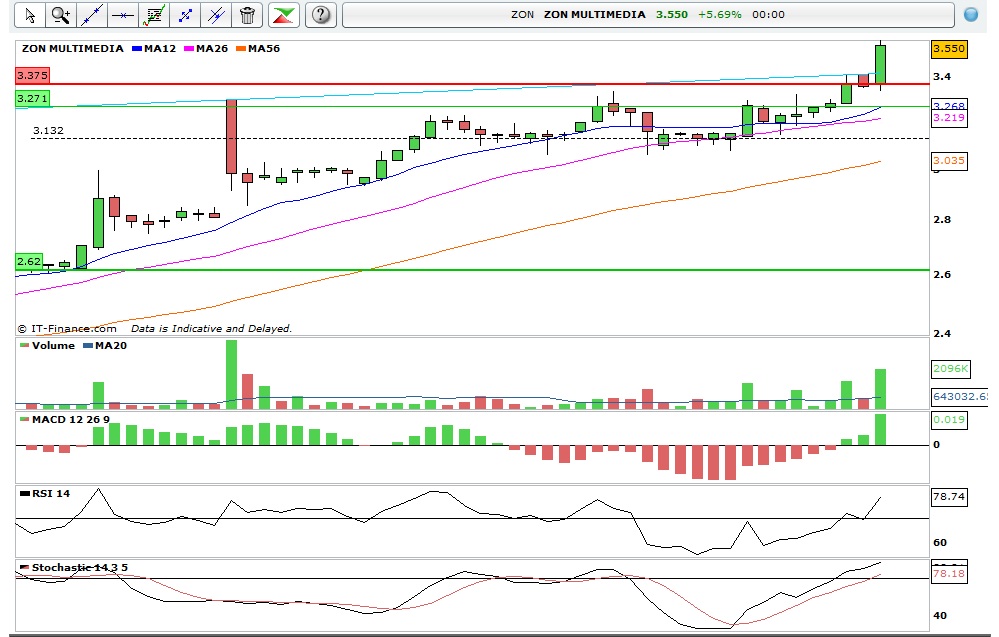This screenshot has height=637, width=999.
Task: Select the parallel channel lines tool
Action: click(x=216, y=15)
